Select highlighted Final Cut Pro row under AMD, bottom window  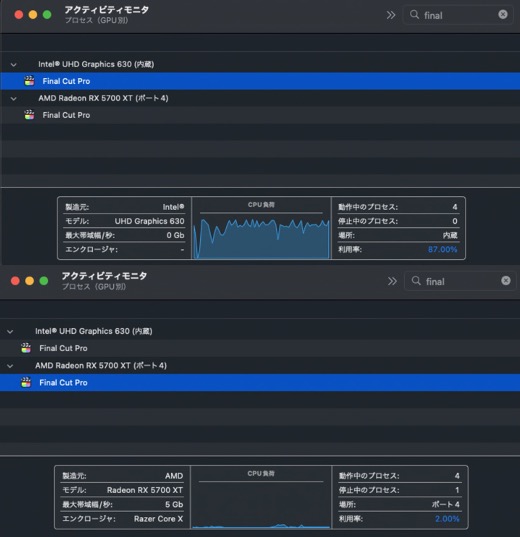point(260,383)
